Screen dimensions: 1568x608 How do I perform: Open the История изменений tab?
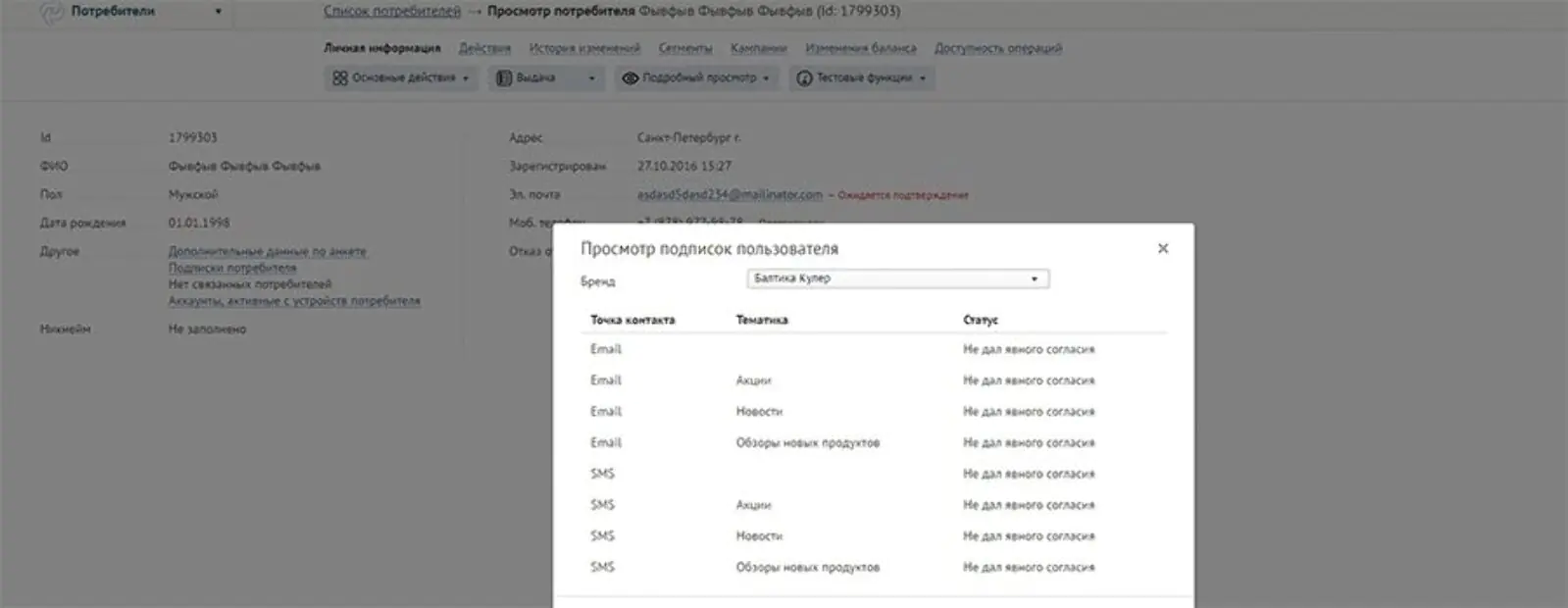pos(584,48)
